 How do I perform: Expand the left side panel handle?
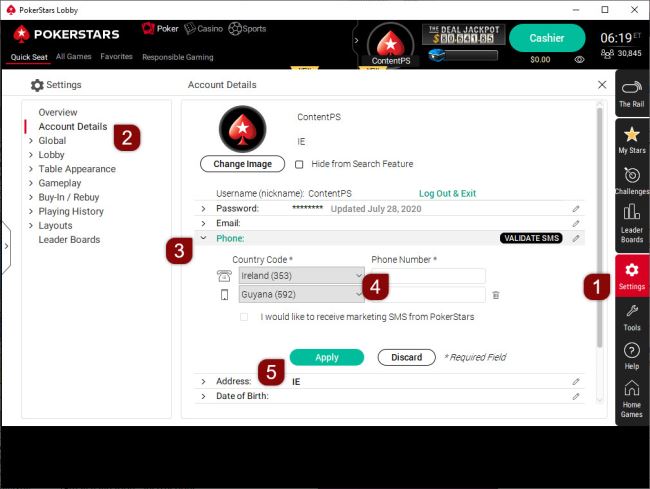coord(6,247)
